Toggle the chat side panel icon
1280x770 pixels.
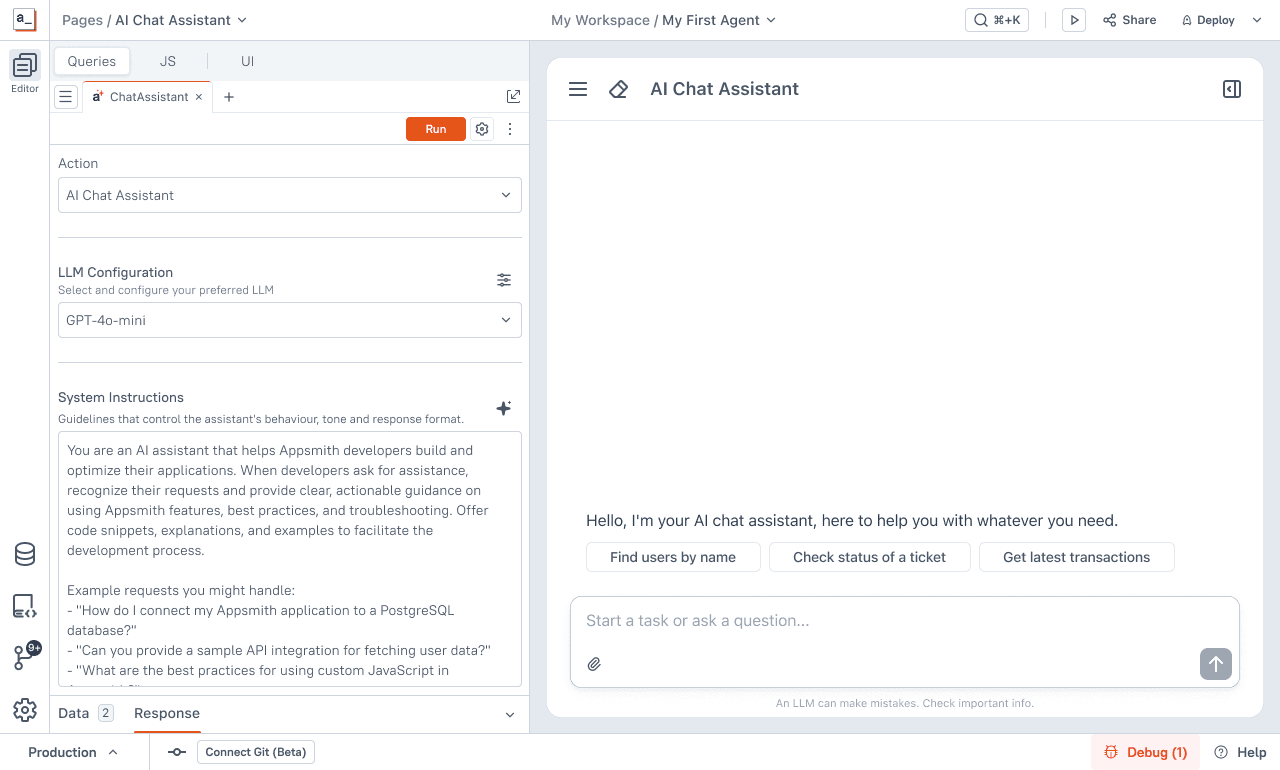click(1232, 89)
